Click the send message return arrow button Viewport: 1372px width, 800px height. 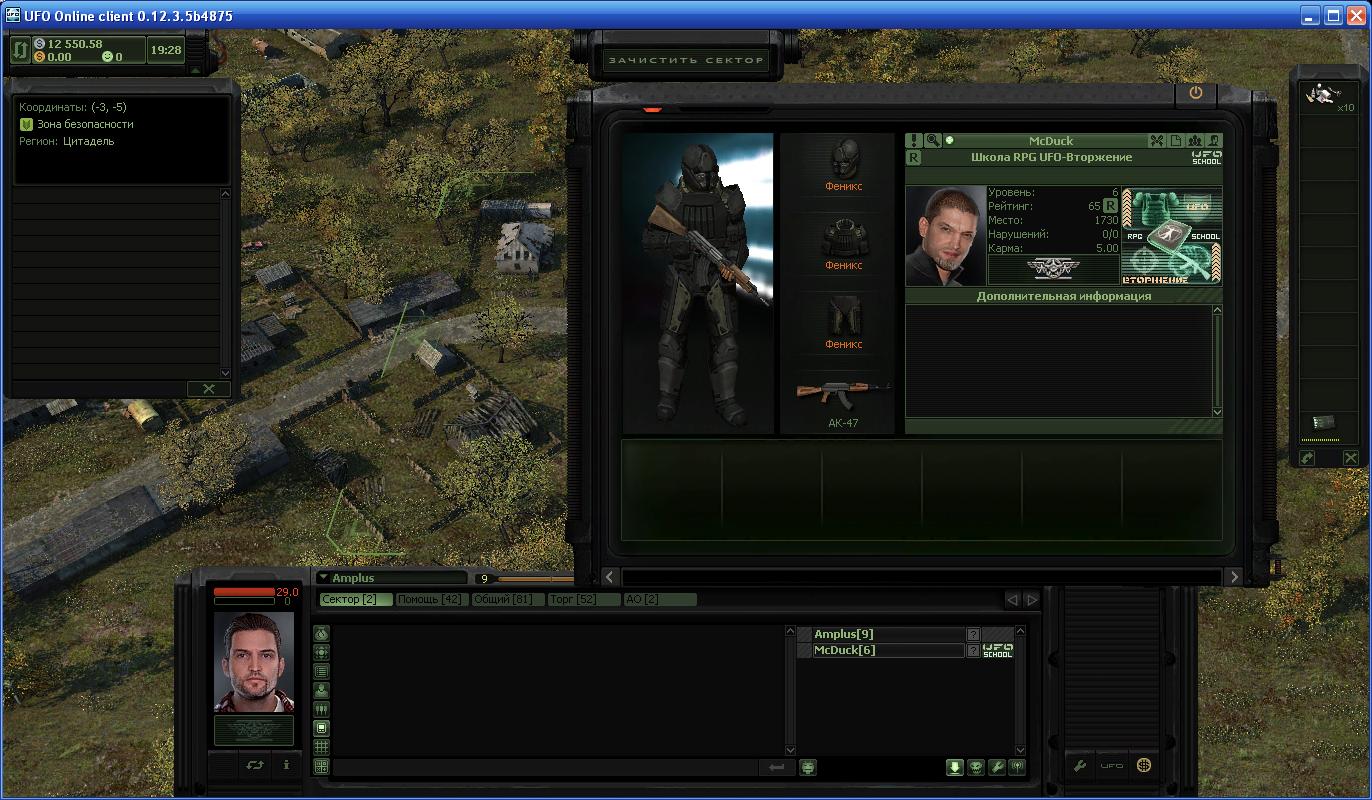(x=776, y=767)
